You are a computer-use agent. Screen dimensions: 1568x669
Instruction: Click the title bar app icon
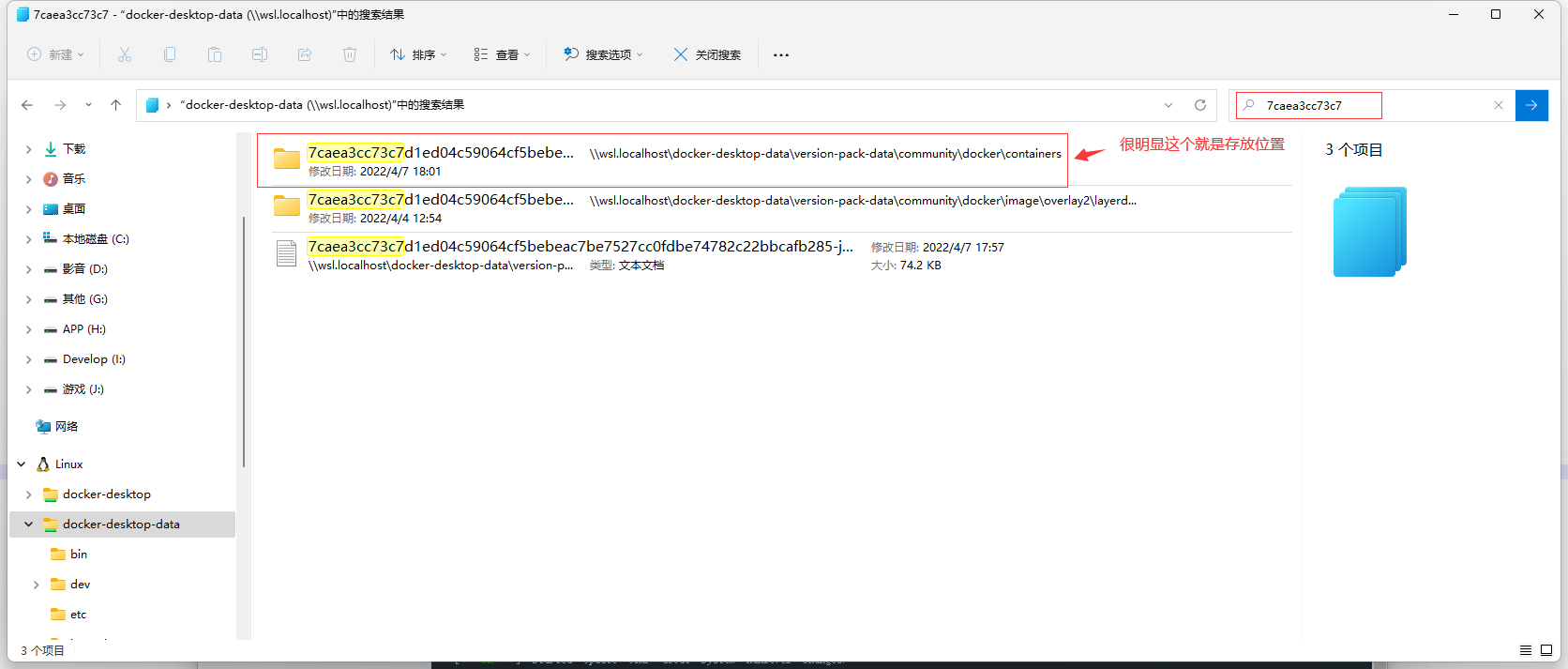[23, 14]
